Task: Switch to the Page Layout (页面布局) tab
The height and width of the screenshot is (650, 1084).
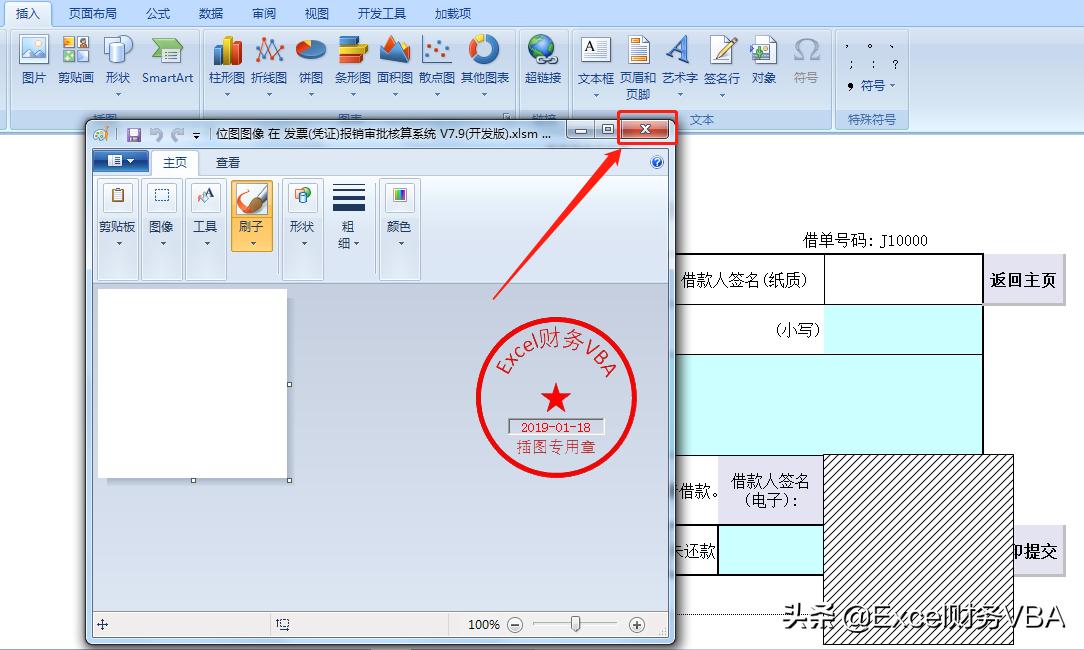Action: pos(93,13)
